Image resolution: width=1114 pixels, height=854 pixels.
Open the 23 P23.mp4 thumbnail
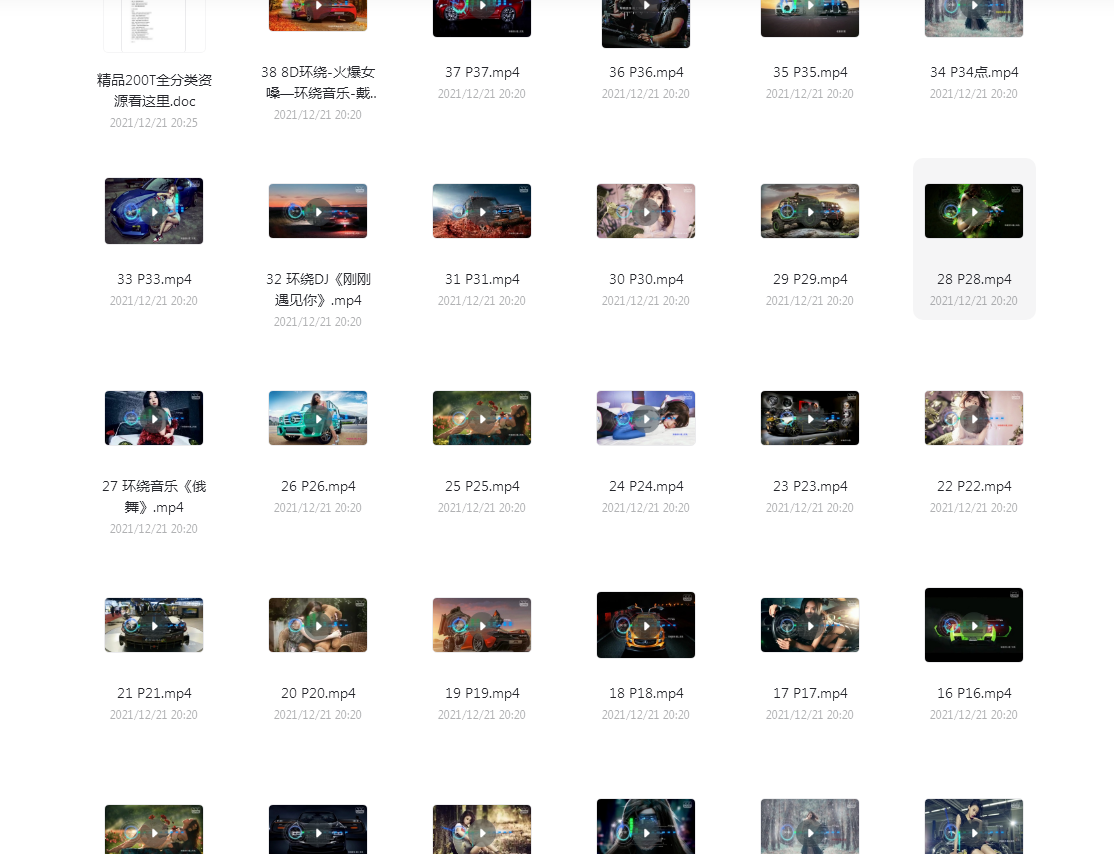[810, 418]
